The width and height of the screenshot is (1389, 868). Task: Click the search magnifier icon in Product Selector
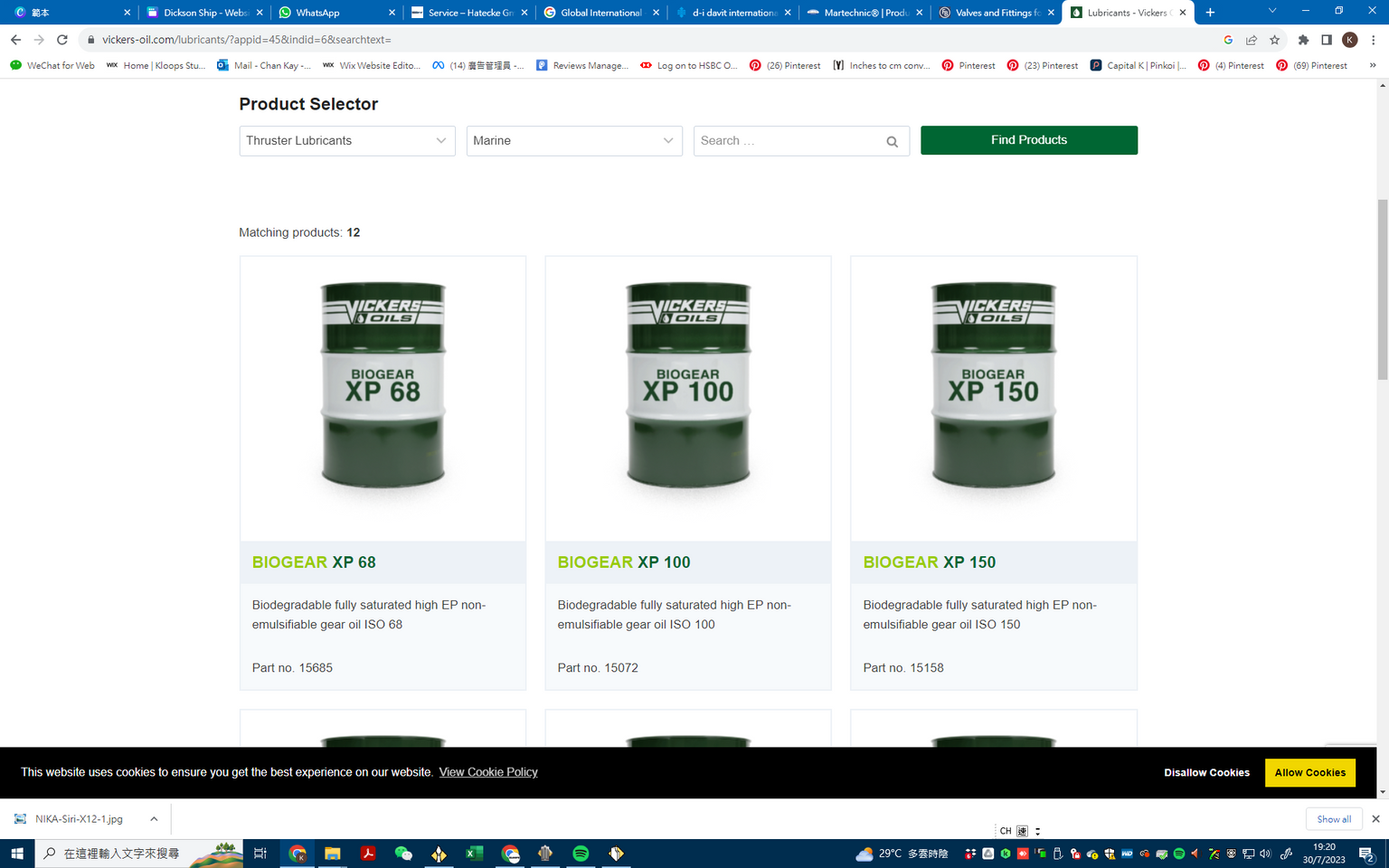coord(892,142)
